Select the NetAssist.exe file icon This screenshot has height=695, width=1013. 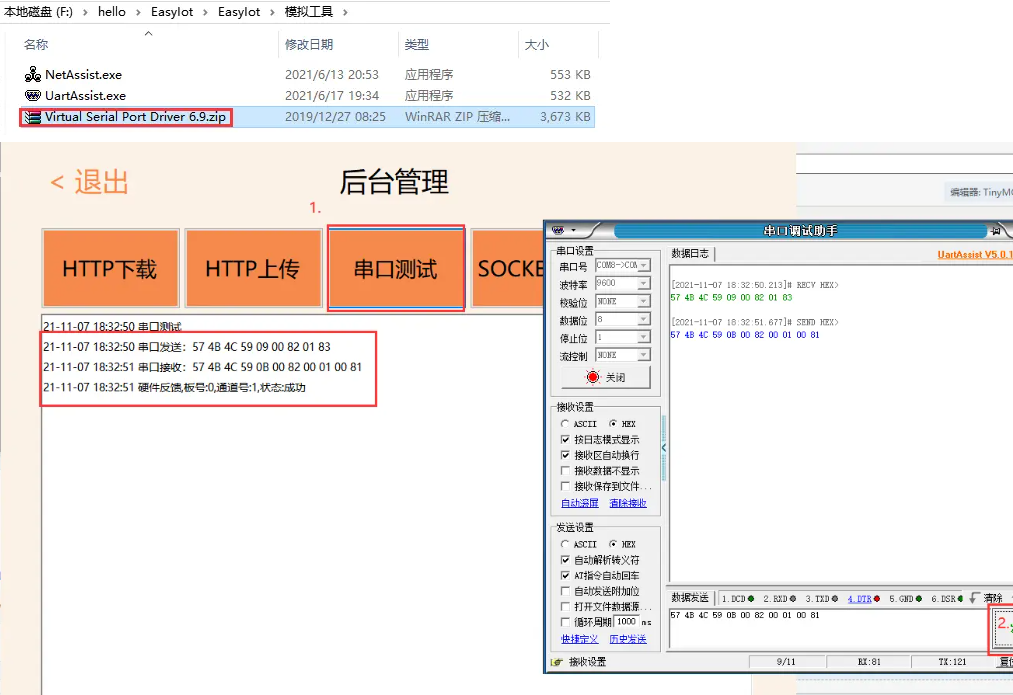point(33,75)
